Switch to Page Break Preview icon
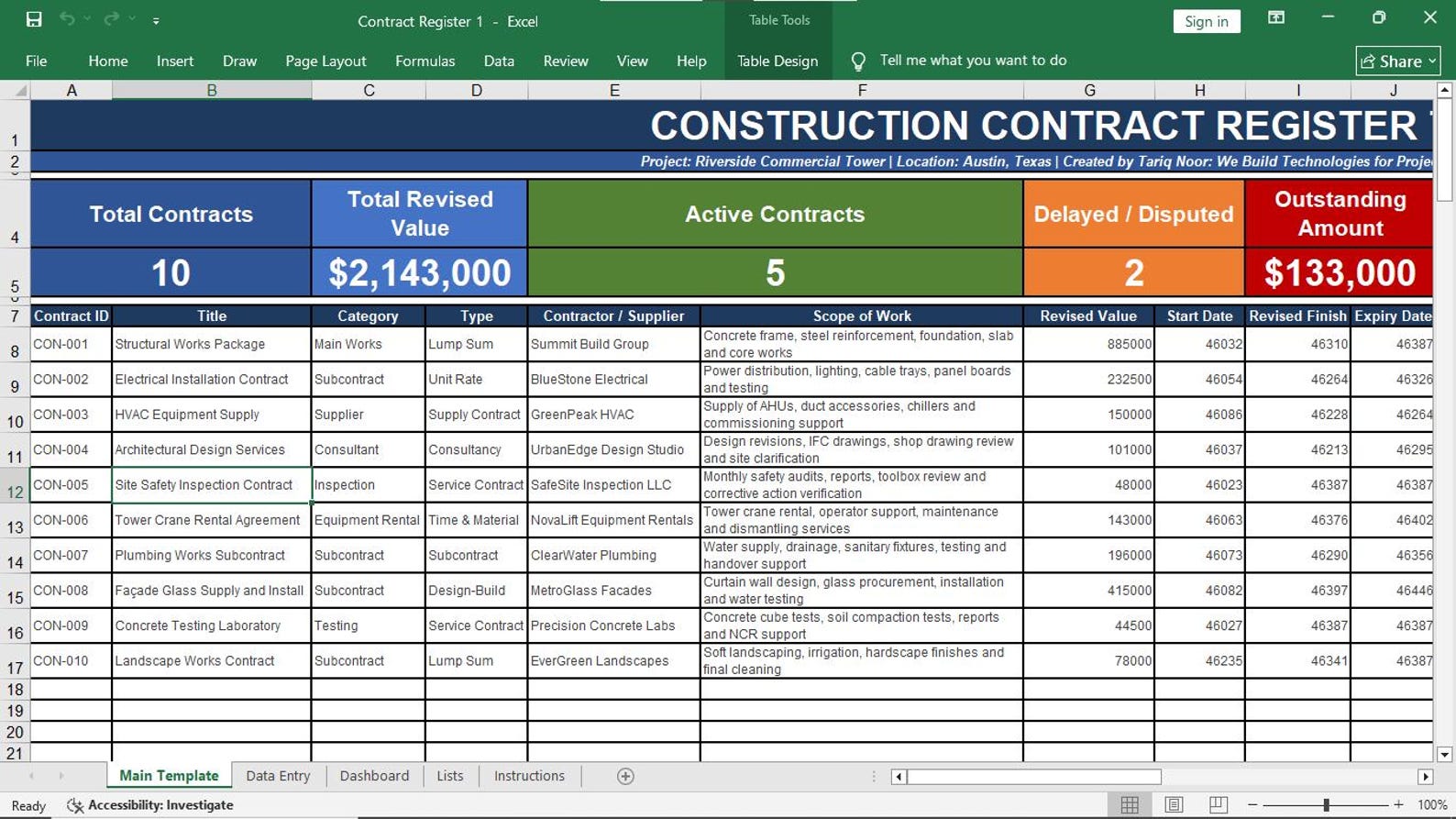1456x819 pixels. pyautogui.click(x=1218, y=805)
